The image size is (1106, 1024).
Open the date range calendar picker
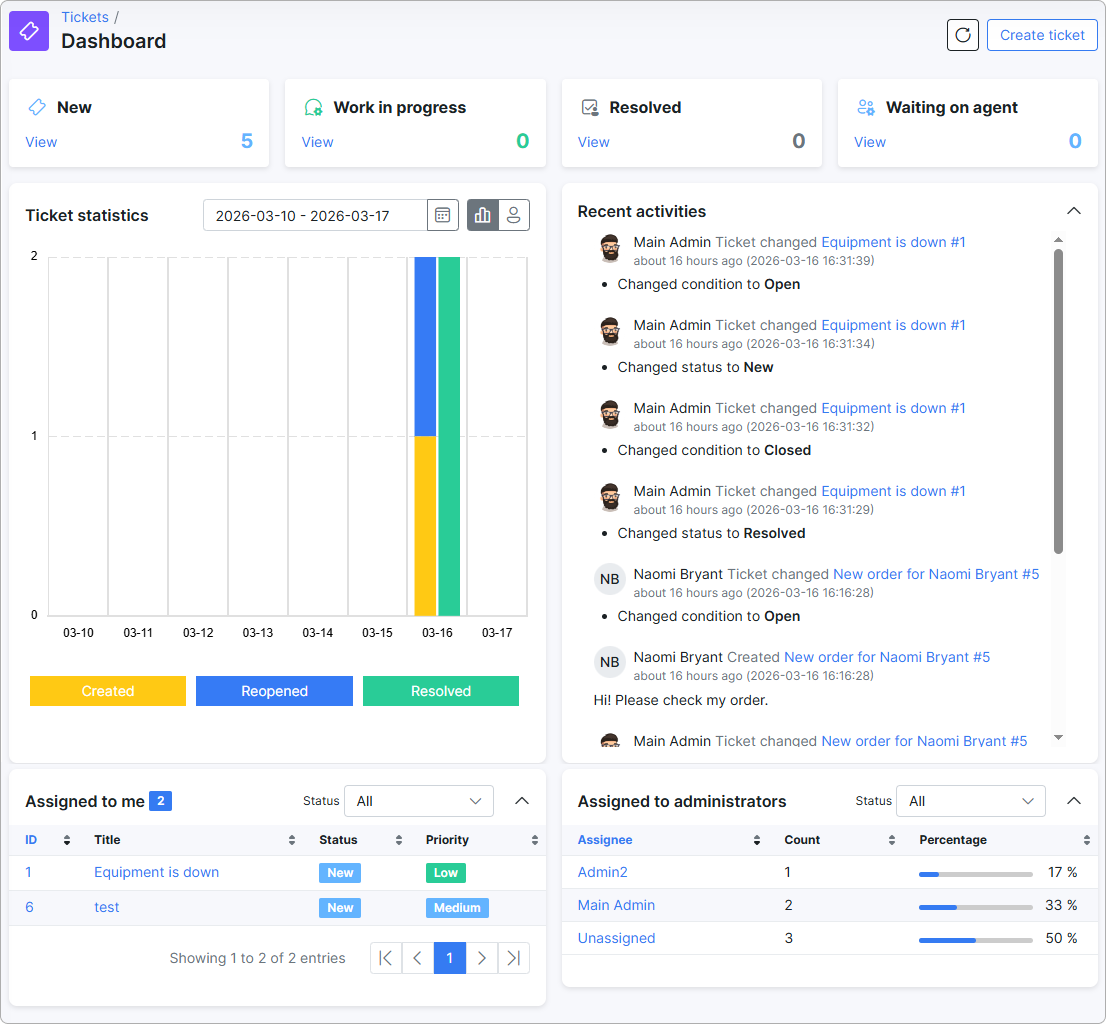pos(442,215)
